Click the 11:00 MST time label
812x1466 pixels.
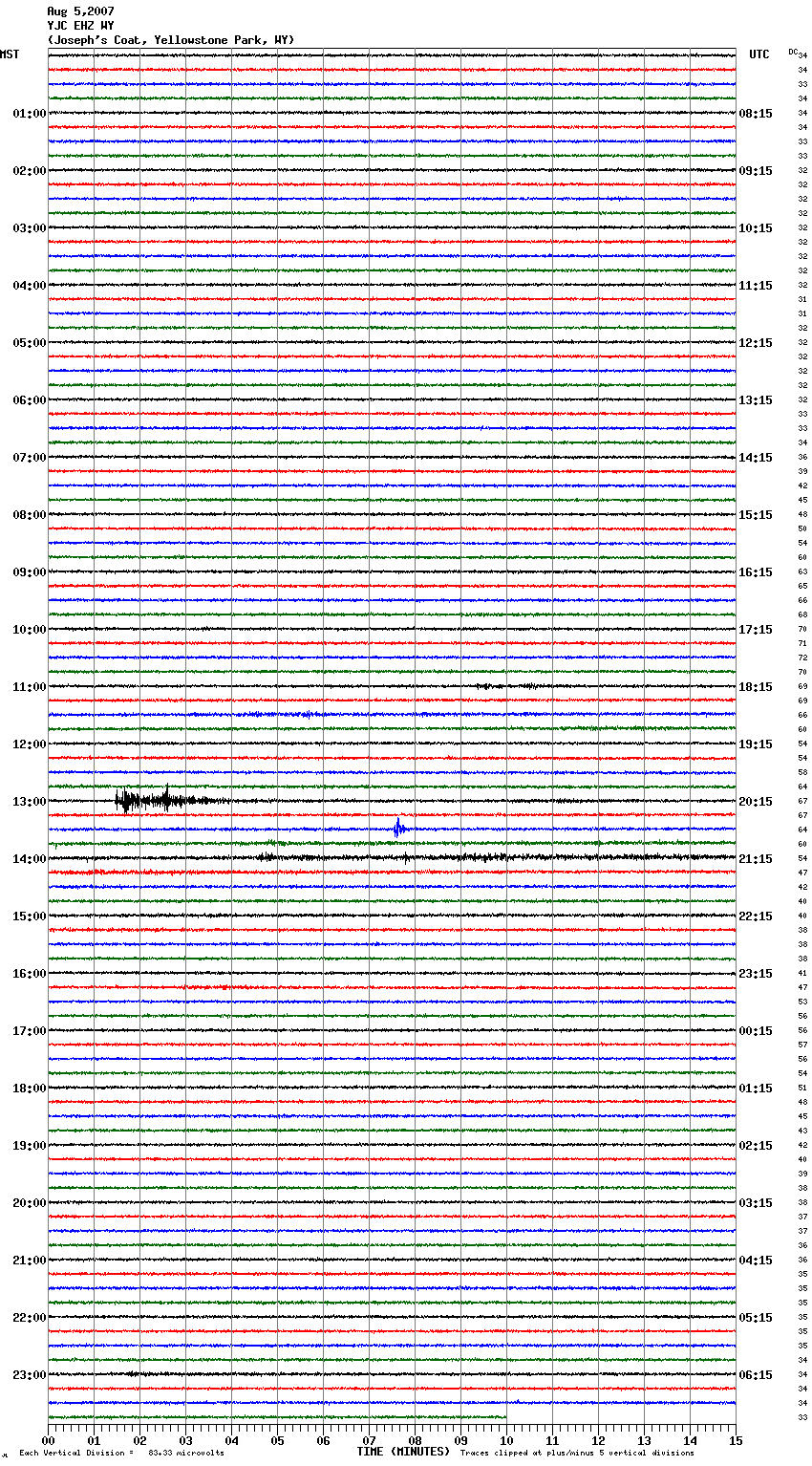tap(30, 687)
